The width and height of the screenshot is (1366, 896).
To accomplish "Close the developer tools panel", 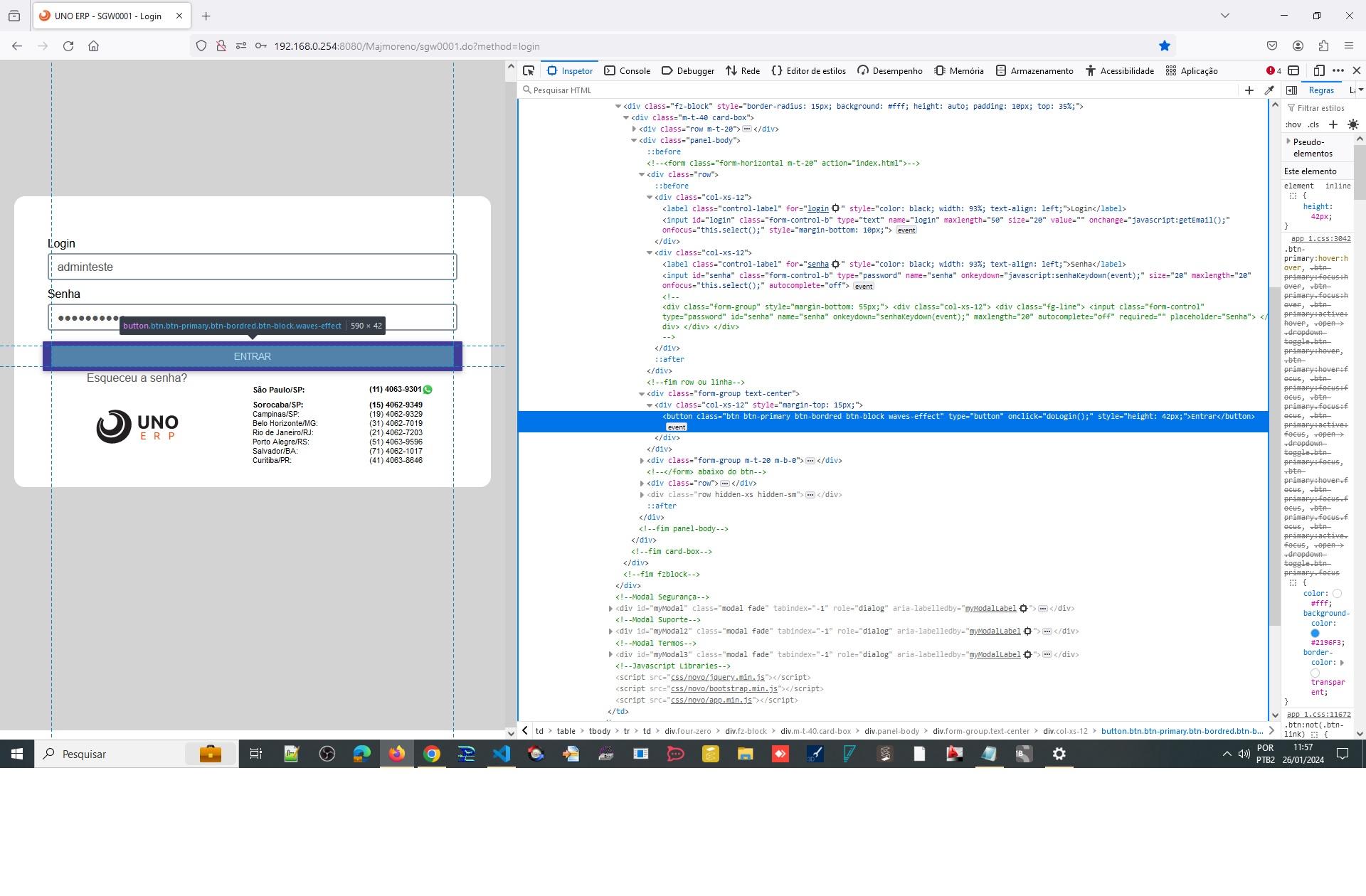I will pyautogui.click(x=1357, y=70).
